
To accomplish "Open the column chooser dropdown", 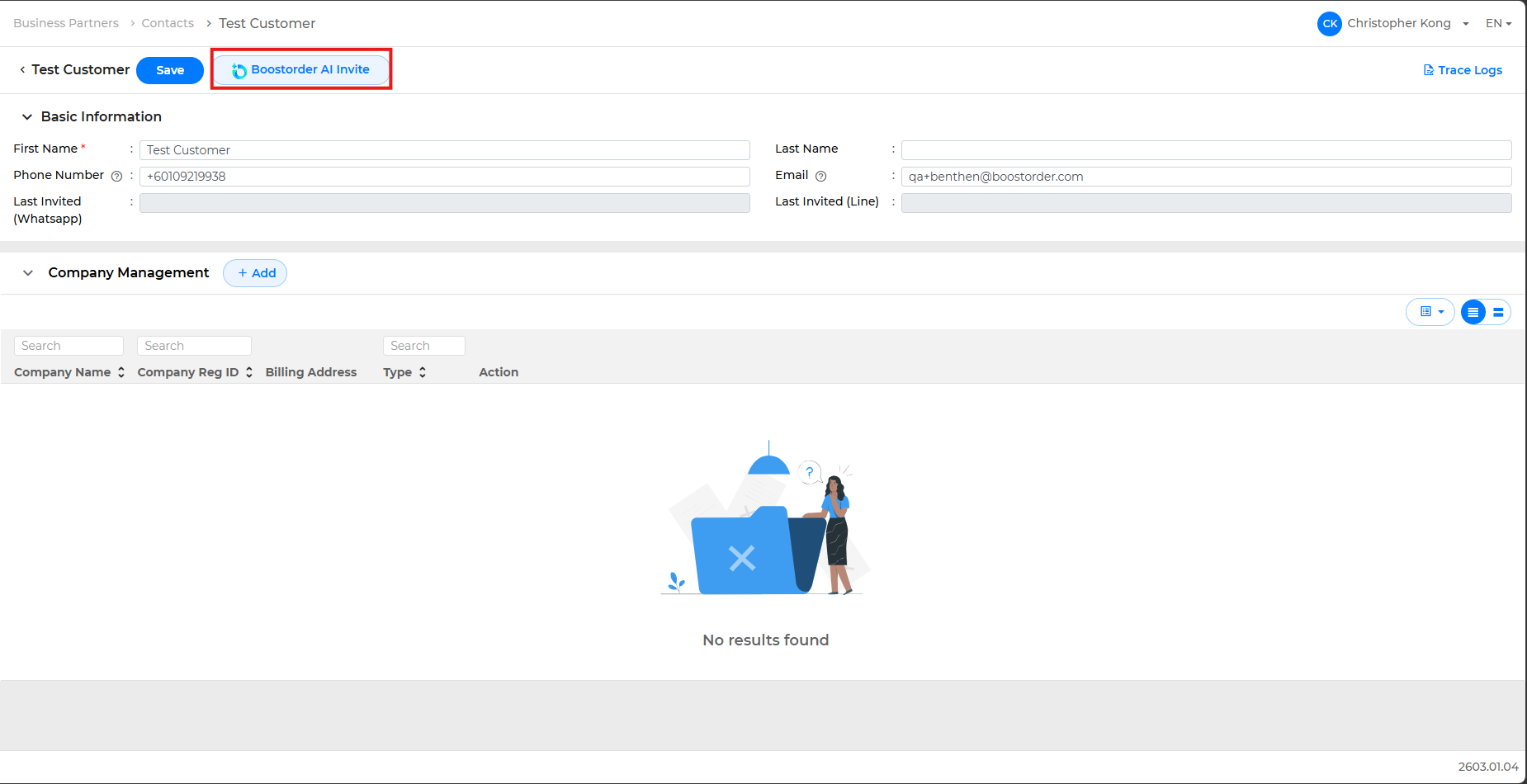I will tap(1430, 312).
